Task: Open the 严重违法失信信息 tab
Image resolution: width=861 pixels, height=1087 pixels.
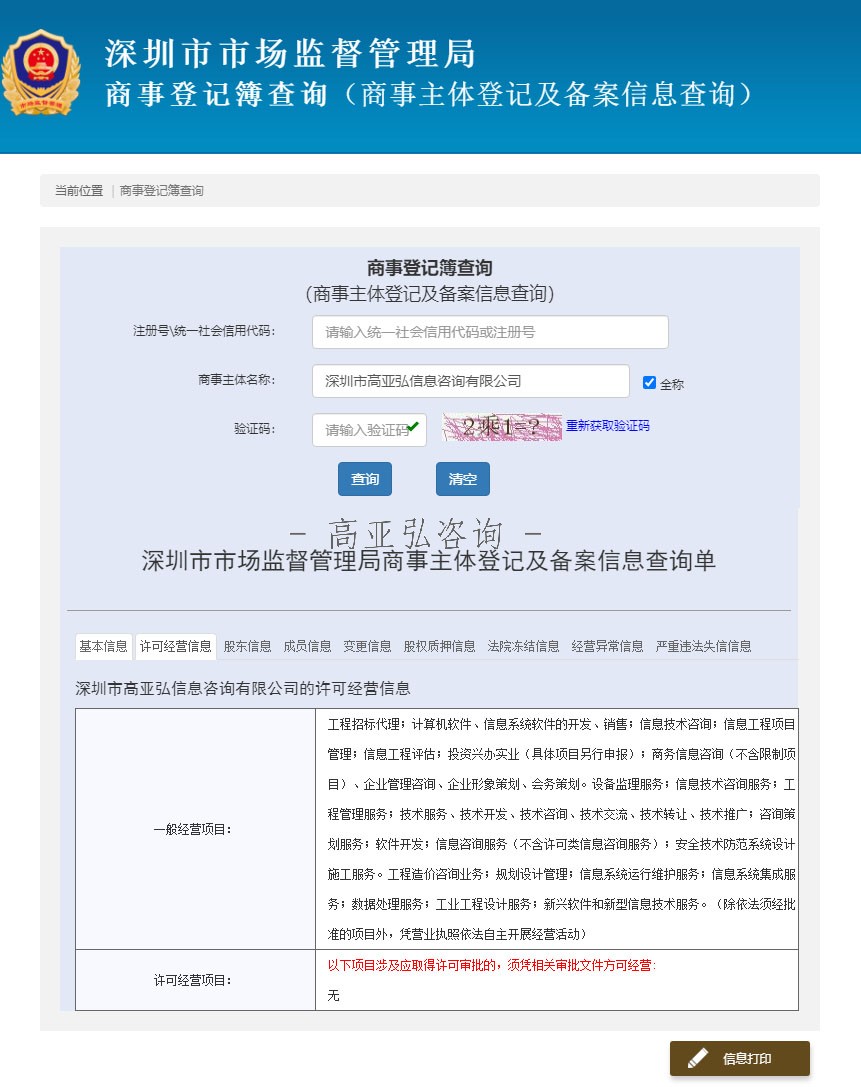Action: pos(703,646)
